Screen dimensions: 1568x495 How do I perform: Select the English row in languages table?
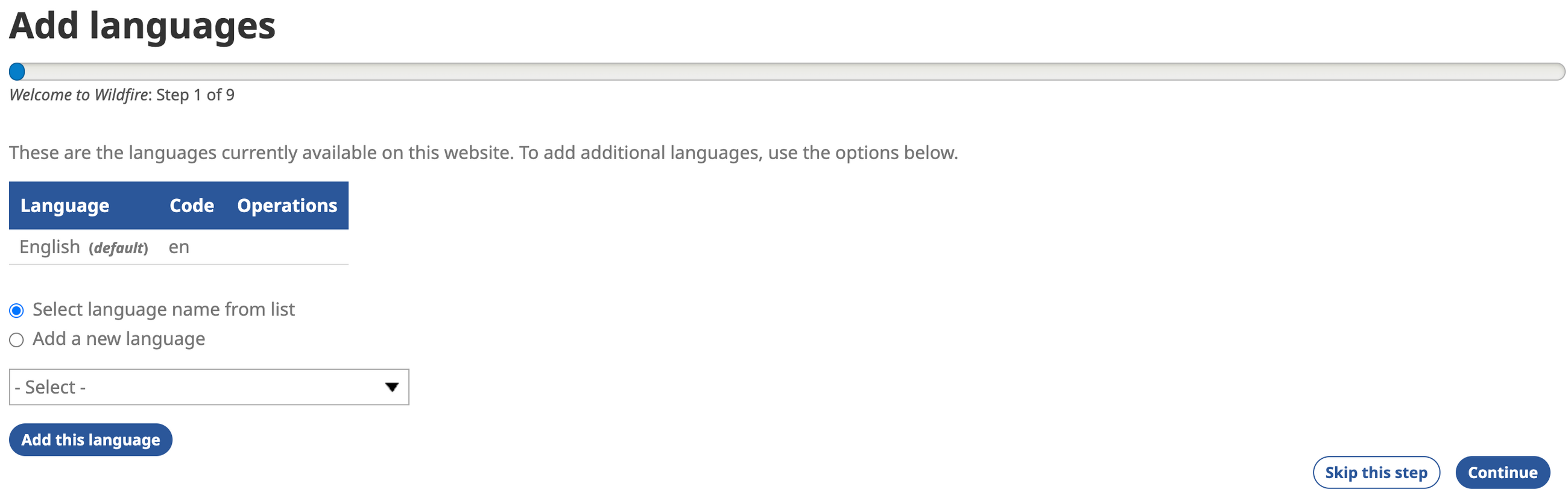(49, 247)
